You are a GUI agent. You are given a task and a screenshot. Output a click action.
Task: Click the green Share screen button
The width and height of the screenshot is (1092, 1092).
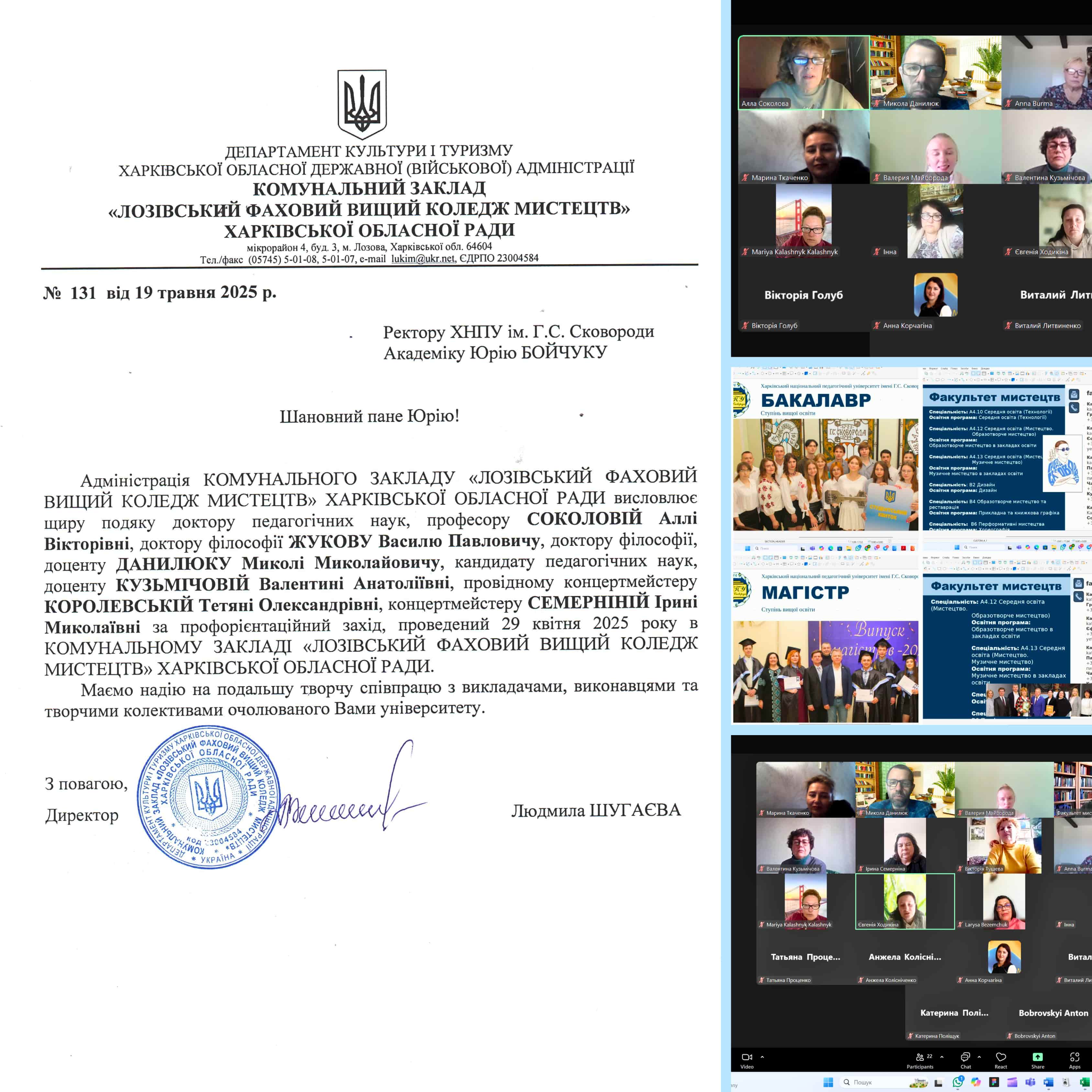point(1038,1061)
